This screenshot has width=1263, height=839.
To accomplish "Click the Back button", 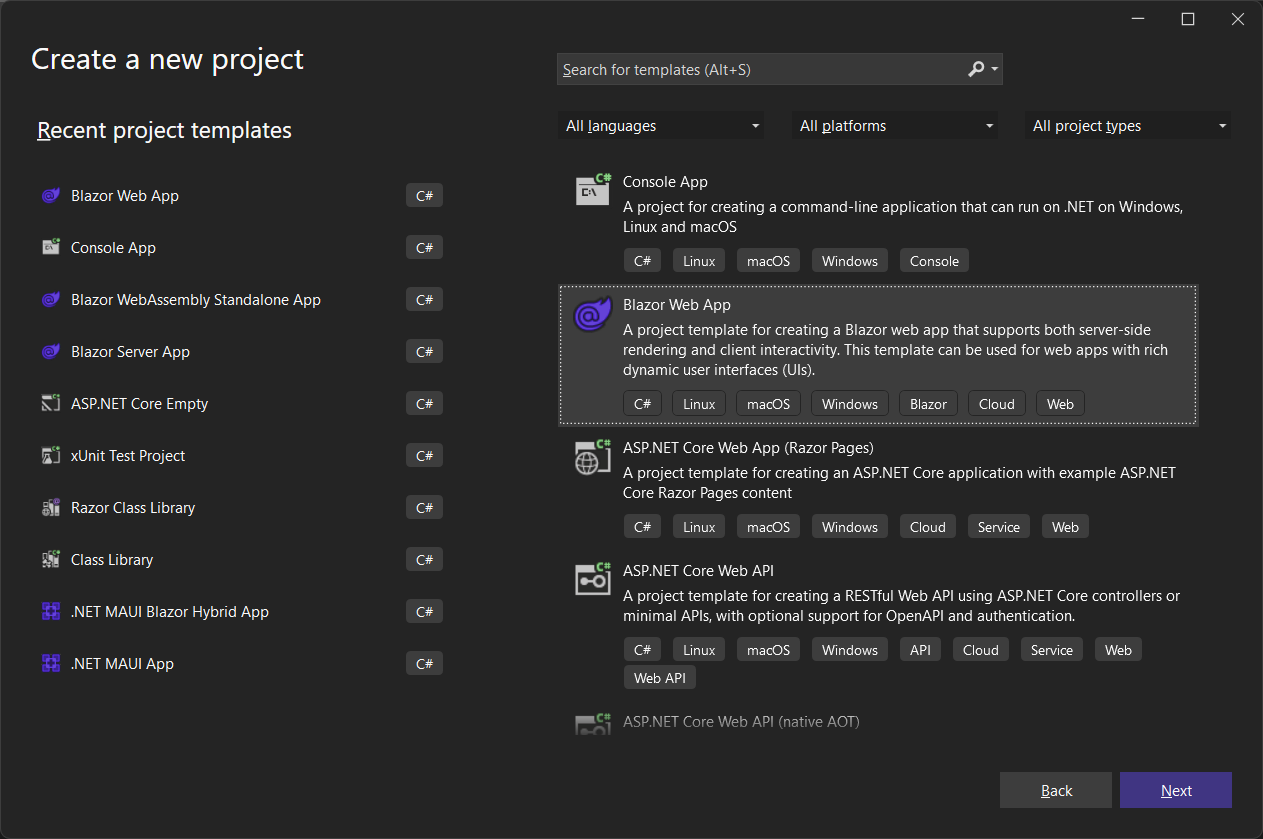I will [x=1056, y=790].
